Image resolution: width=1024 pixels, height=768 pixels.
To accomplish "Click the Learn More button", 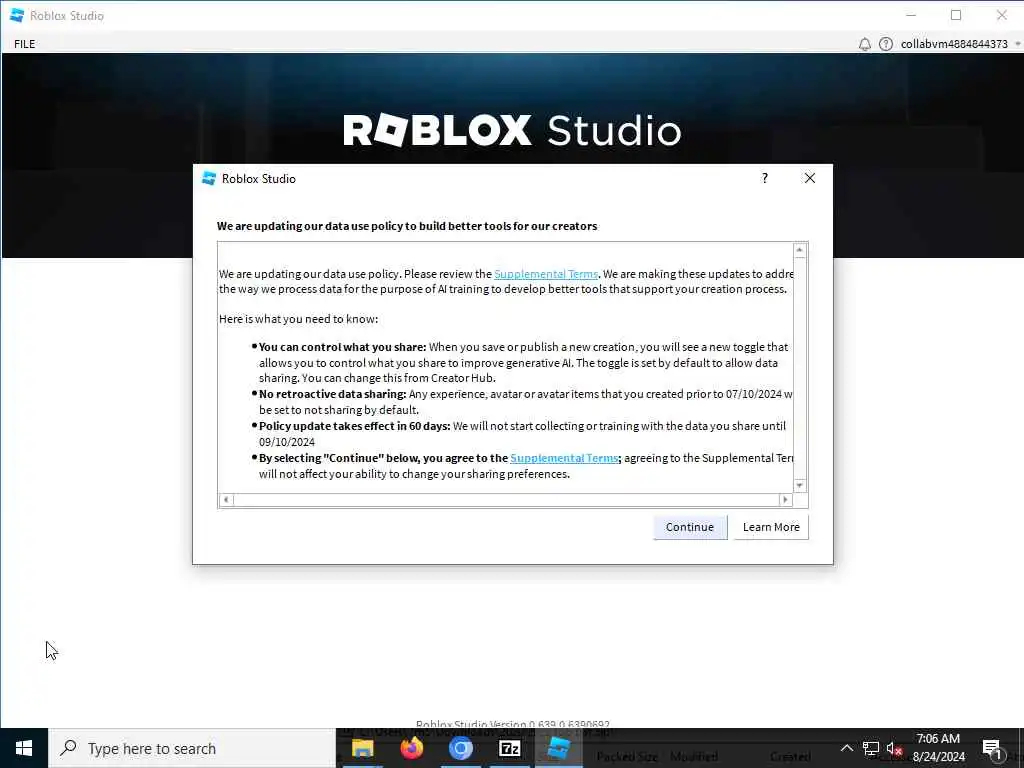I will tap(771, 527).
